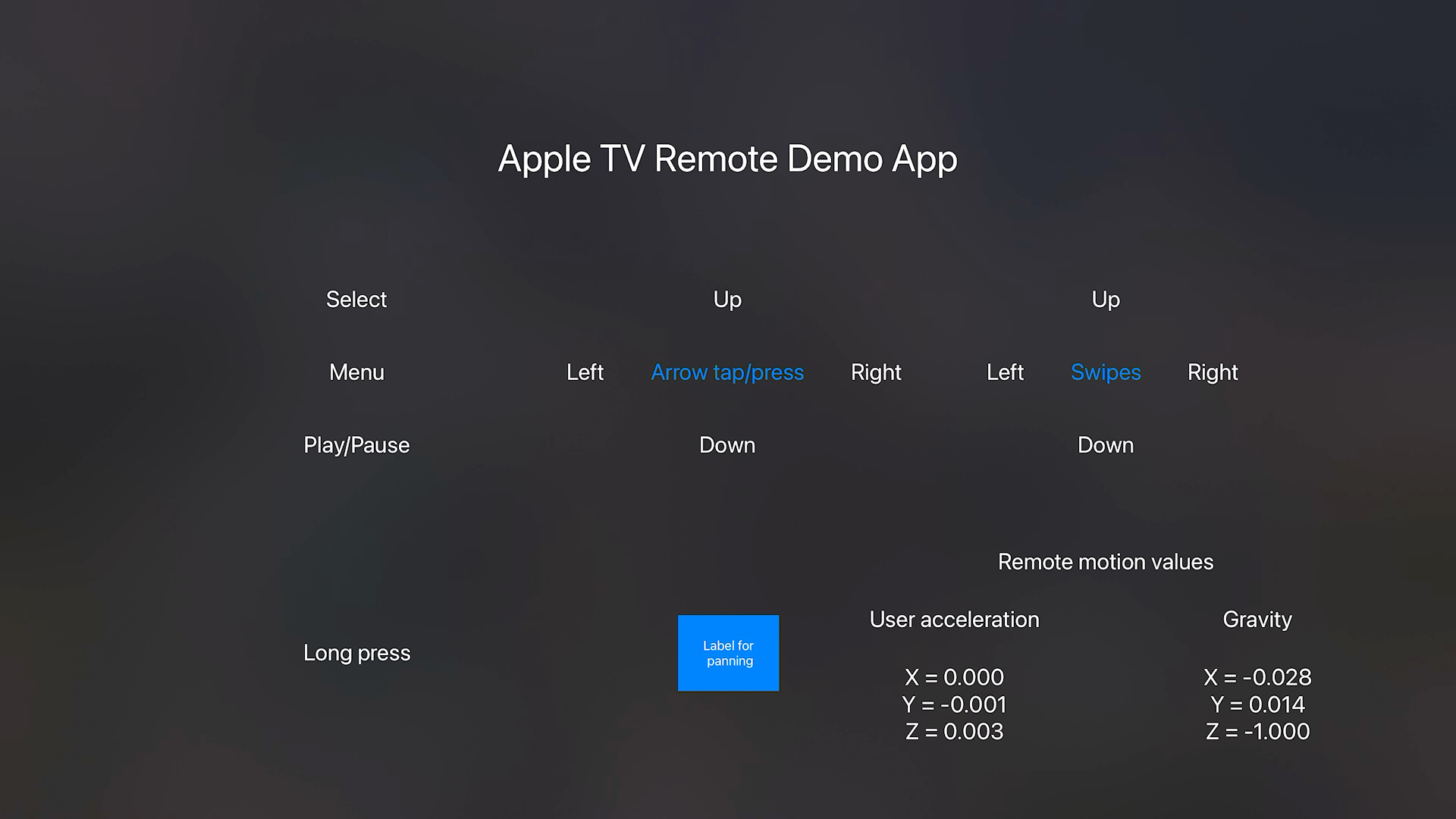Click the blue Arrow tap/press label

coord(727,372)
